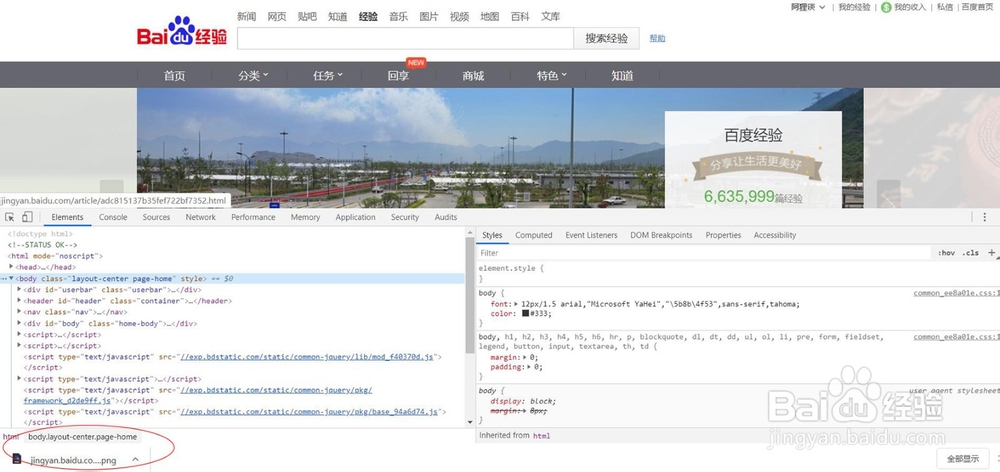The width and height of the screenshot is (1000, 472).
Task: Open the Network tab
Action: [x=200, y=218]
